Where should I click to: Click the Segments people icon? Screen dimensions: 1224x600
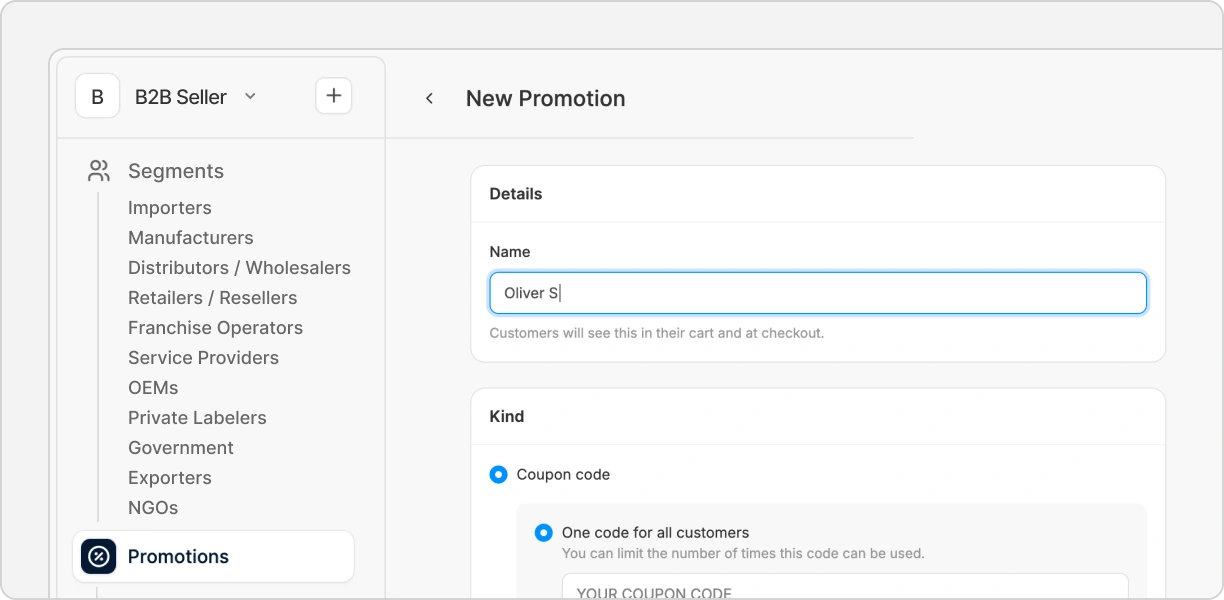point(99,171)
